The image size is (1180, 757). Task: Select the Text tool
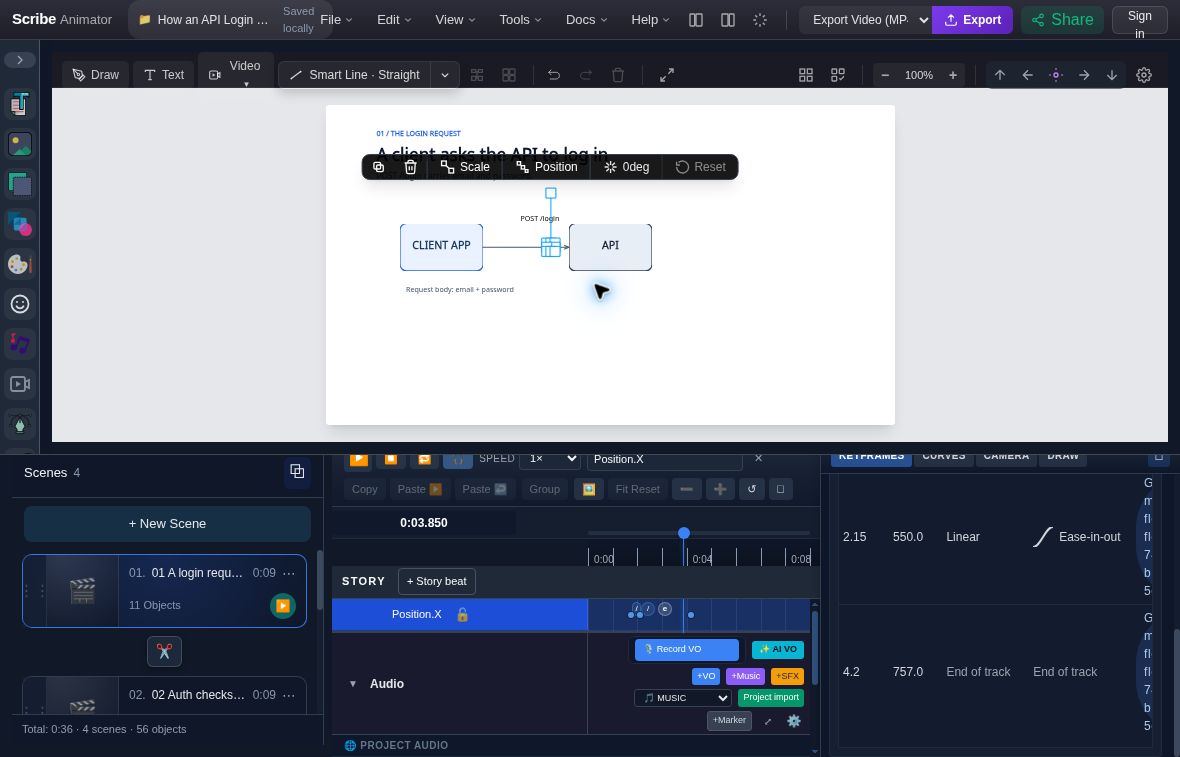pyautogui.click(x=163, y=74)
